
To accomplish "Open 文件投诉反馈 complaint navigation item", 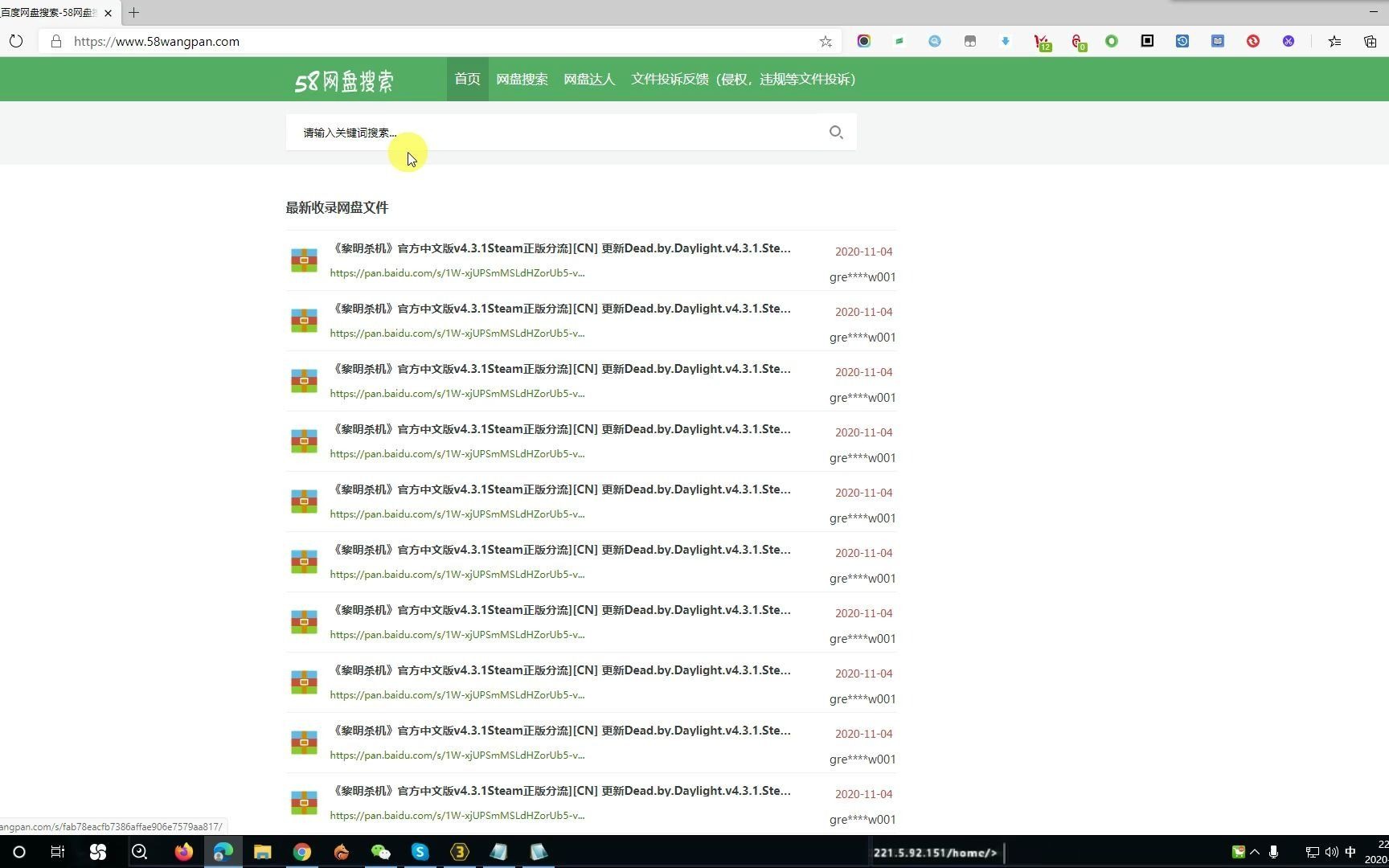I will coord(744,79).
